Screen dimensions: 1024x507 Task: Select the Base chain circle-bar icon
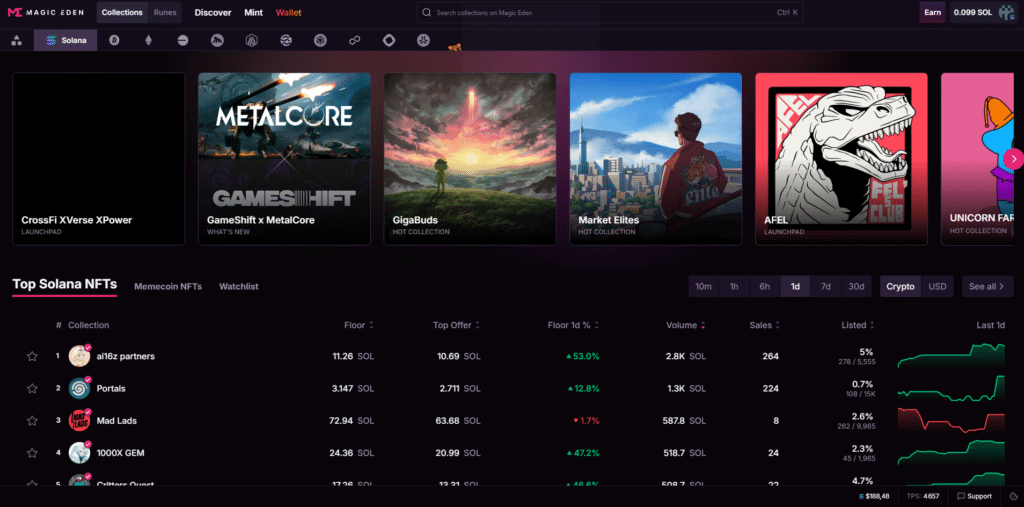(183, 41)
